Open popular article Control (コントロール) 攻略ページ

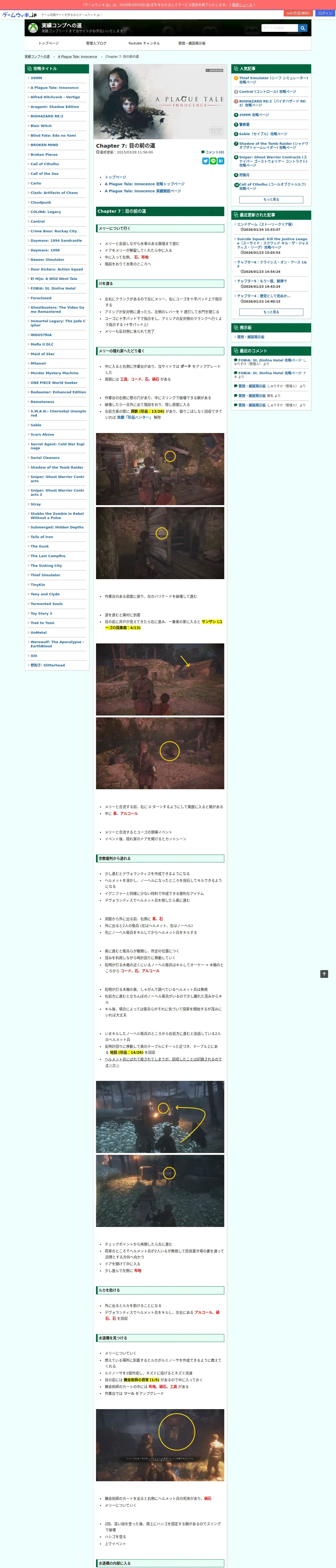pos(267,92)
